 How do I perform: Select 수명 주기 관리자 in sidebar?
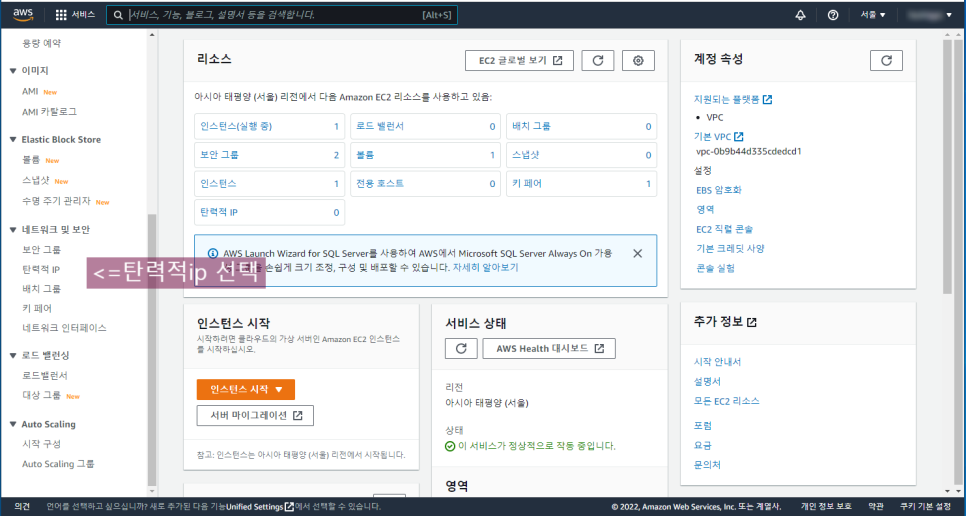(56, 201)
